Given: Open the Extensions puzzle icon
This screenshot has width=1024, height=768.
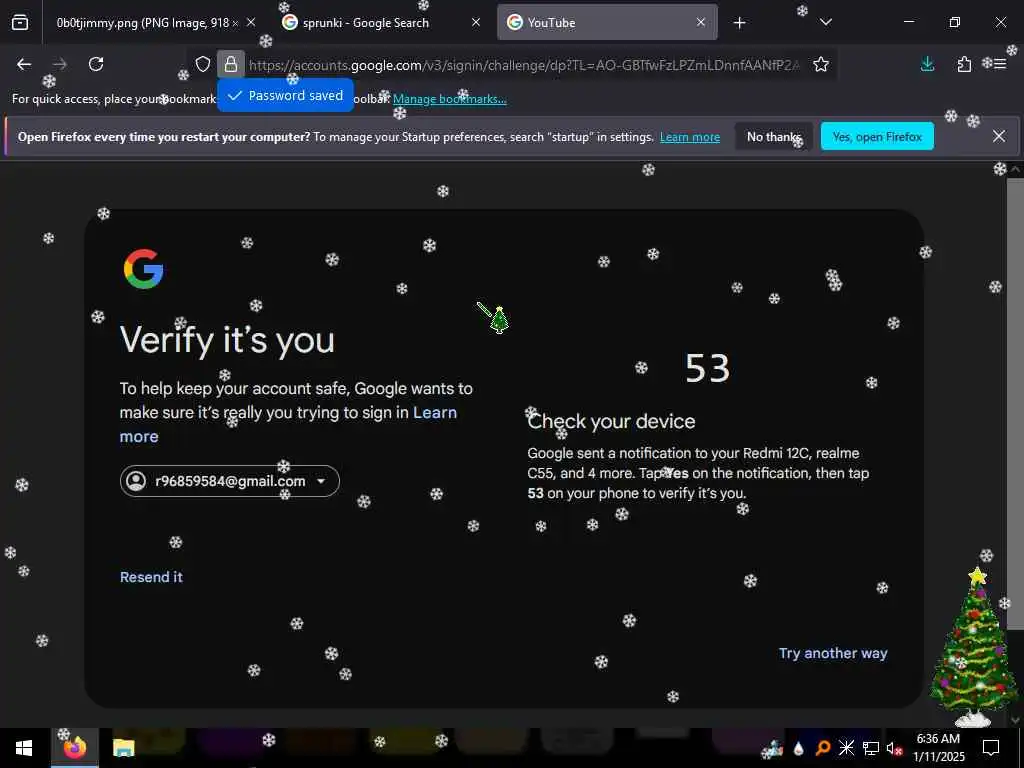Looking at the screenshot, I should pos(964,64).
